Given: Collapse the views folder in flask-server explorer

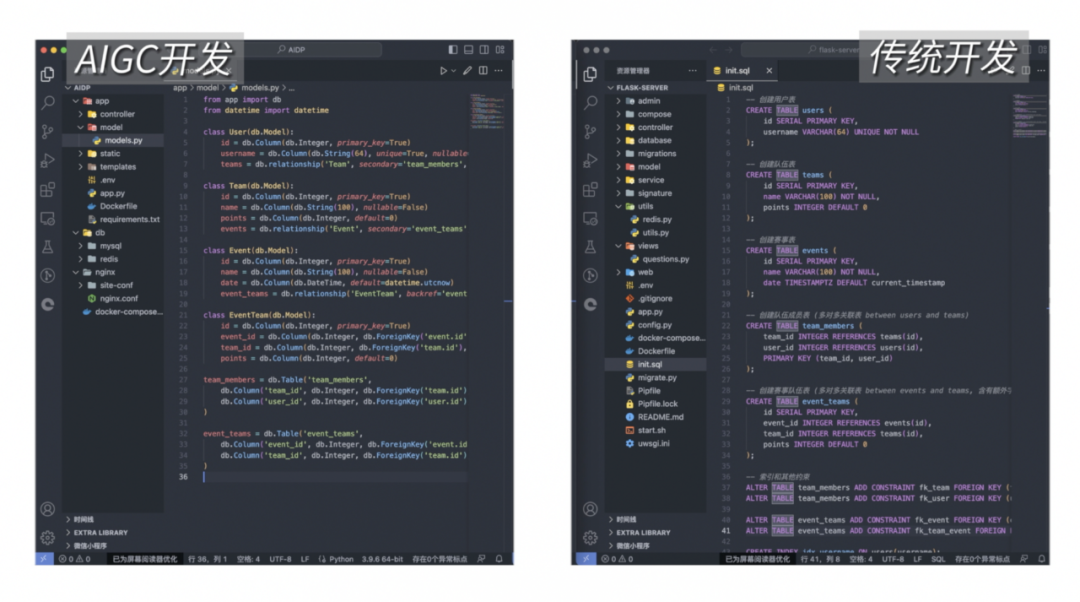Looking at the screenshot, I should pos(619,246).
